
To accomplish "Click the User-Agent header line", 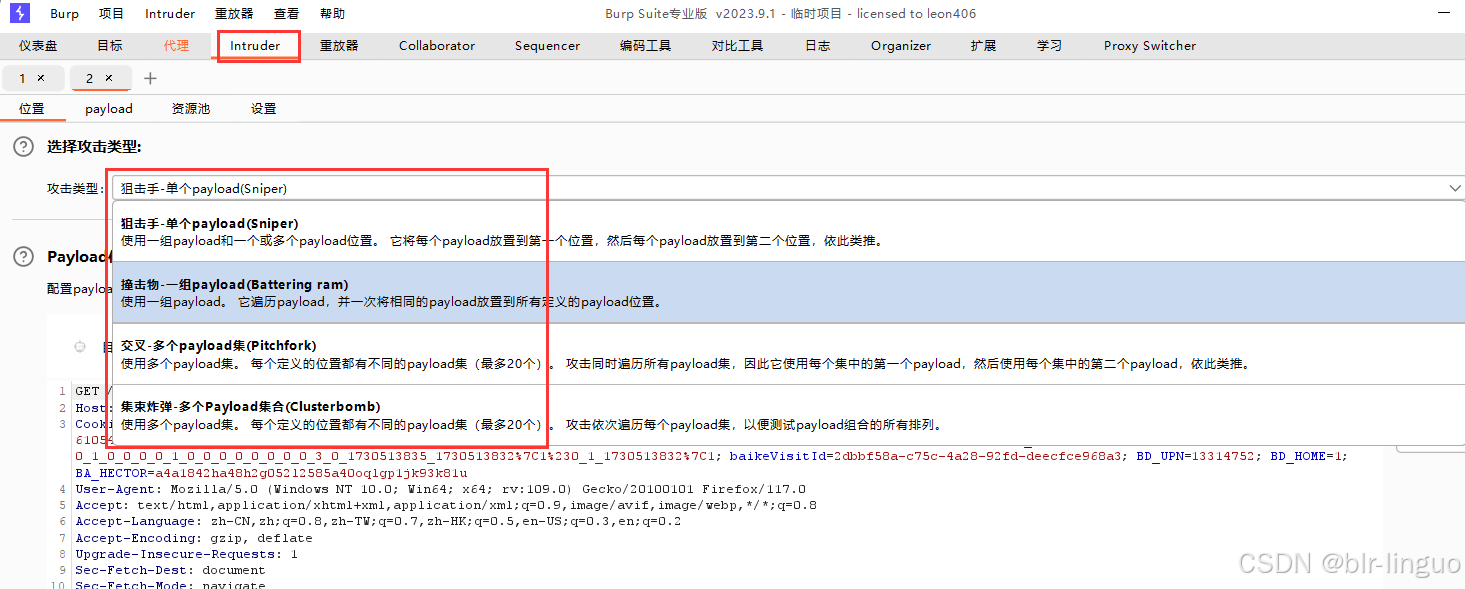I will pyautogui.click(x=440, y=489).
